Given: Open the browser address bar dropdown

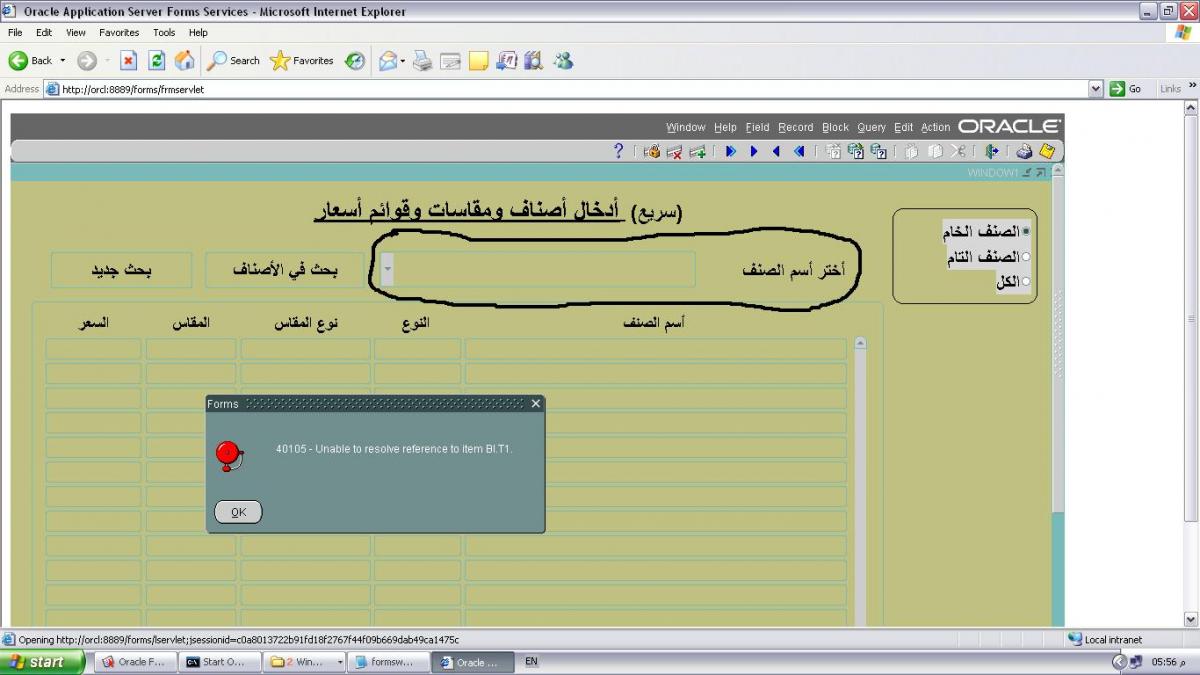Looking at the screenshot, I should [x=1096, y=89].
